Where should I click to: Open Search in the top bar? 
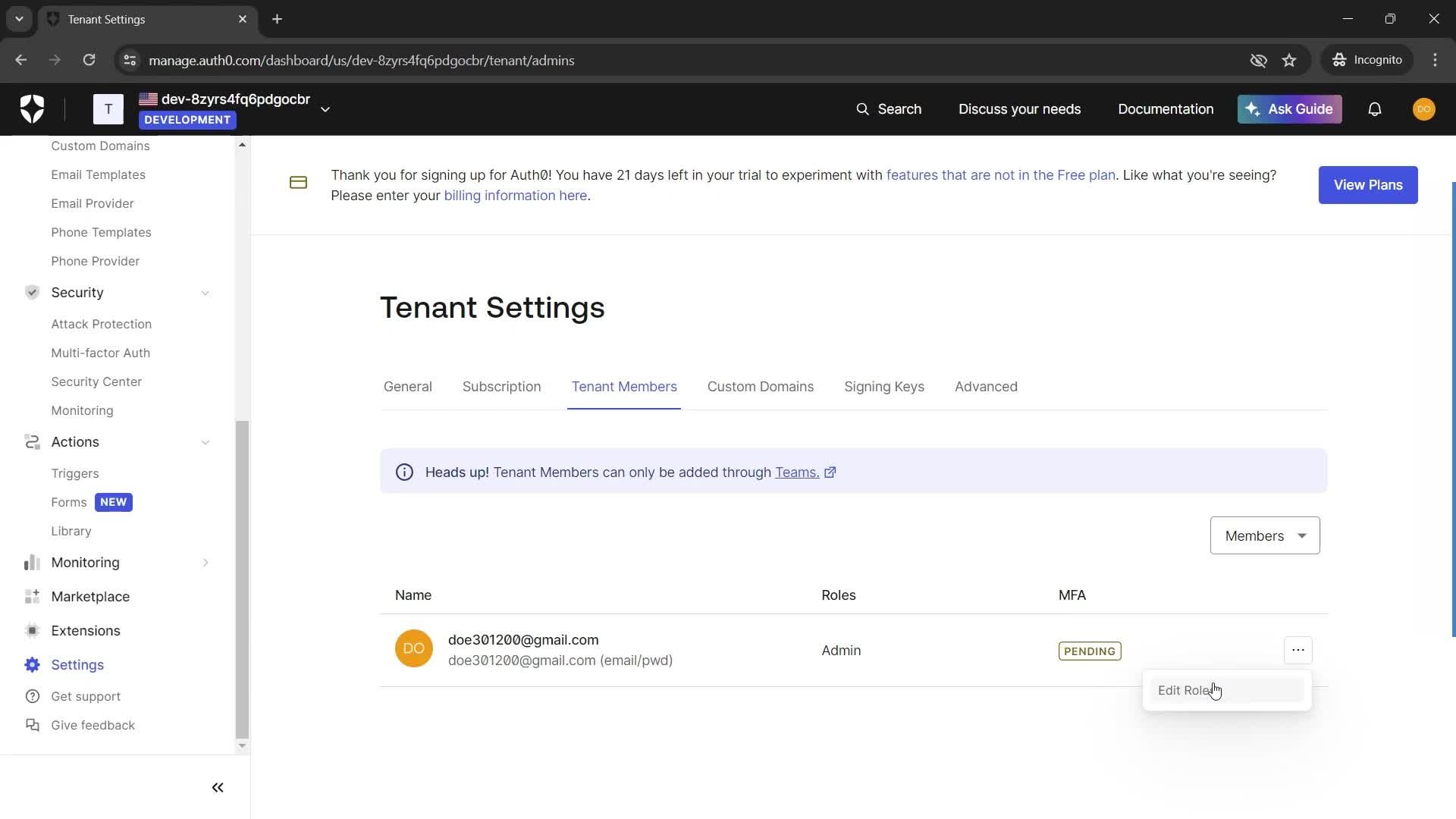point(889,109)
